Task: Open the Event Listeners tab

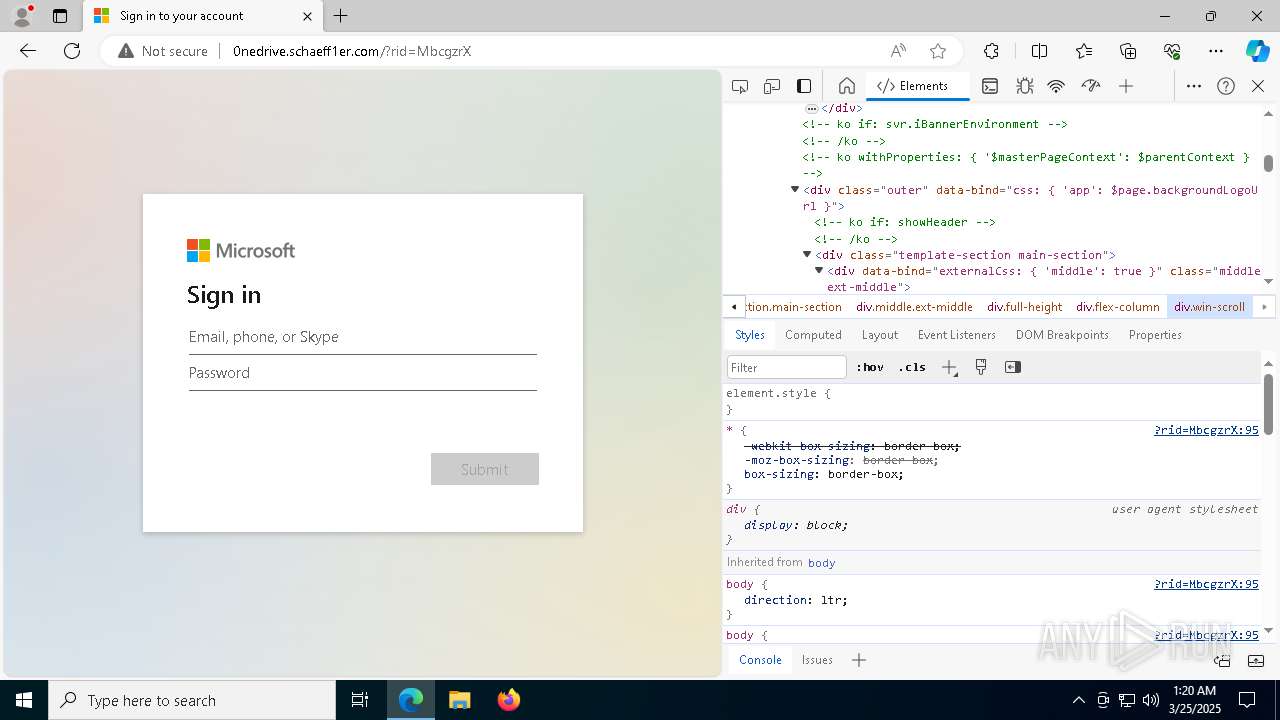Action: (957, 335)
